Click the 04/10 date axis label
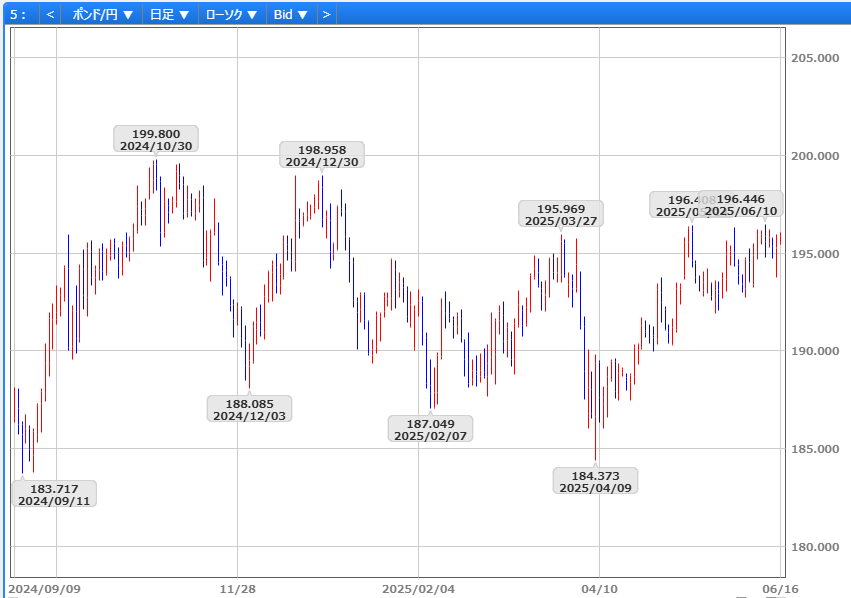This screenshot has width=851, height=598. point(599,589)
